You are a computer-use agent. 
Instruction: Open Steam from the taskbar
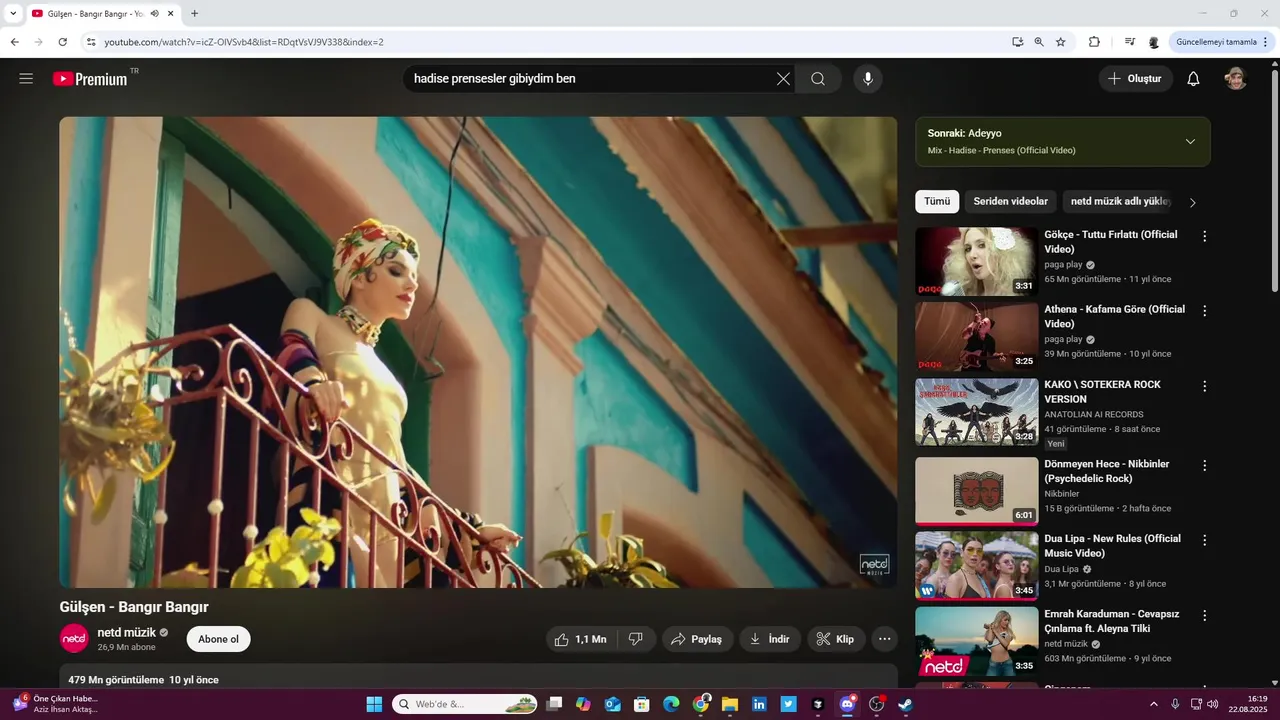[905, 704]
